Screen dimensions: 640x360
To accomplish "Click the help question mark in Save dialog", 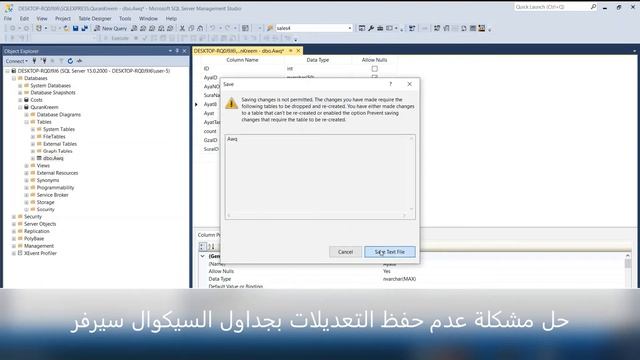I will [x=390, y=84].
